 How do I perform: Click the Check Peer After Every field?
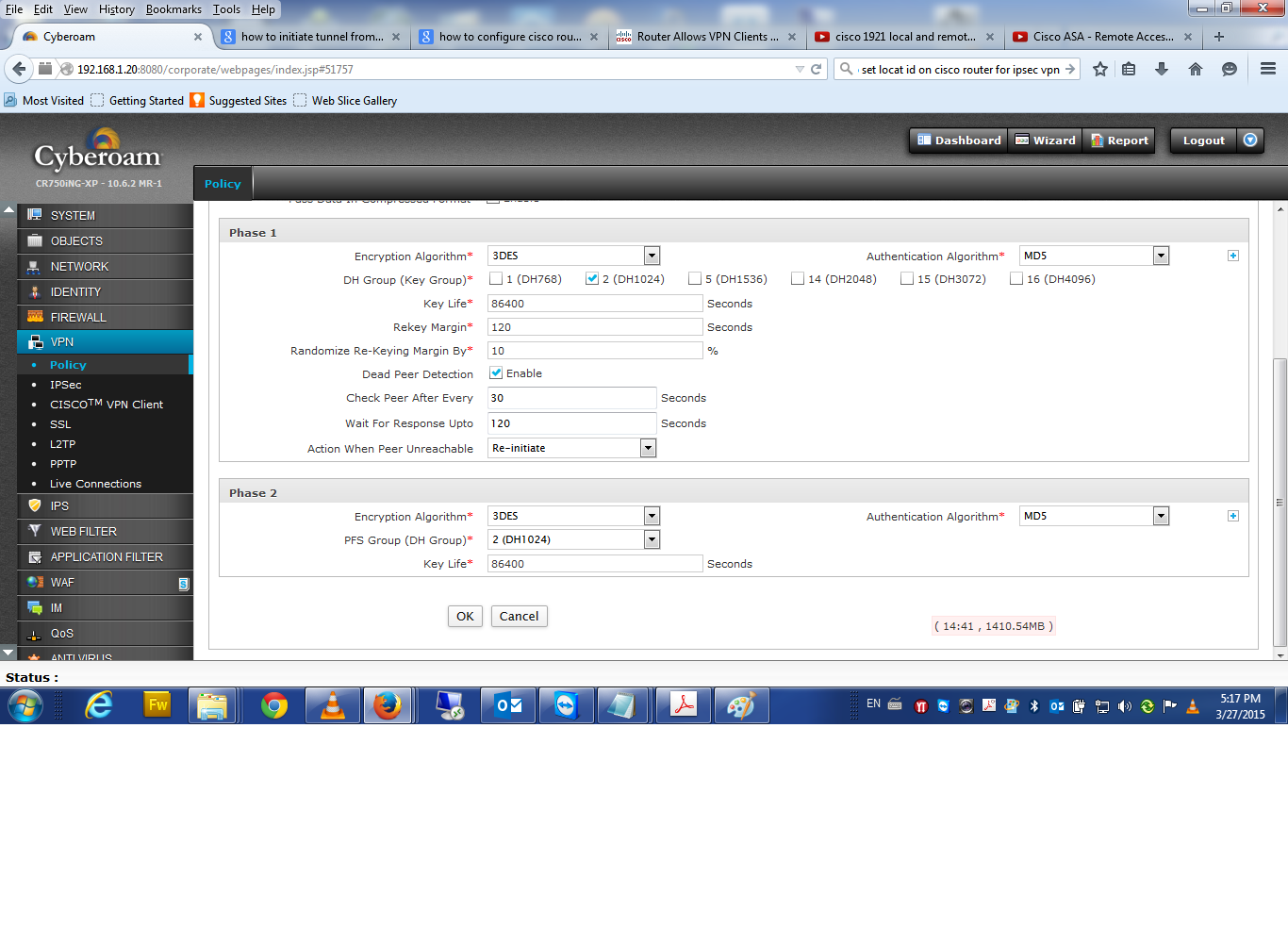pos(571,398)
